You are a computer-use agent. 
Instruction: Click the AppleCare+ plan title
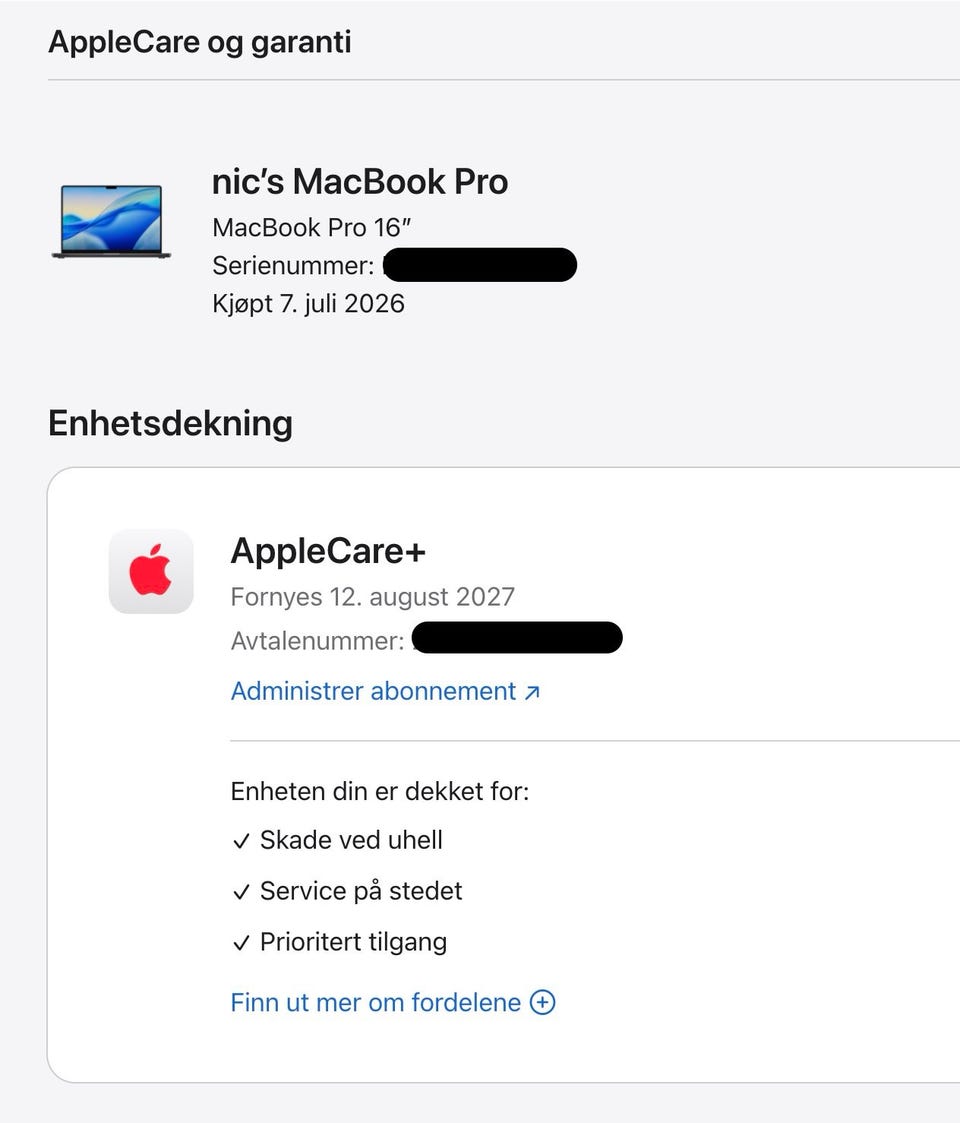(x=328, y=551)
